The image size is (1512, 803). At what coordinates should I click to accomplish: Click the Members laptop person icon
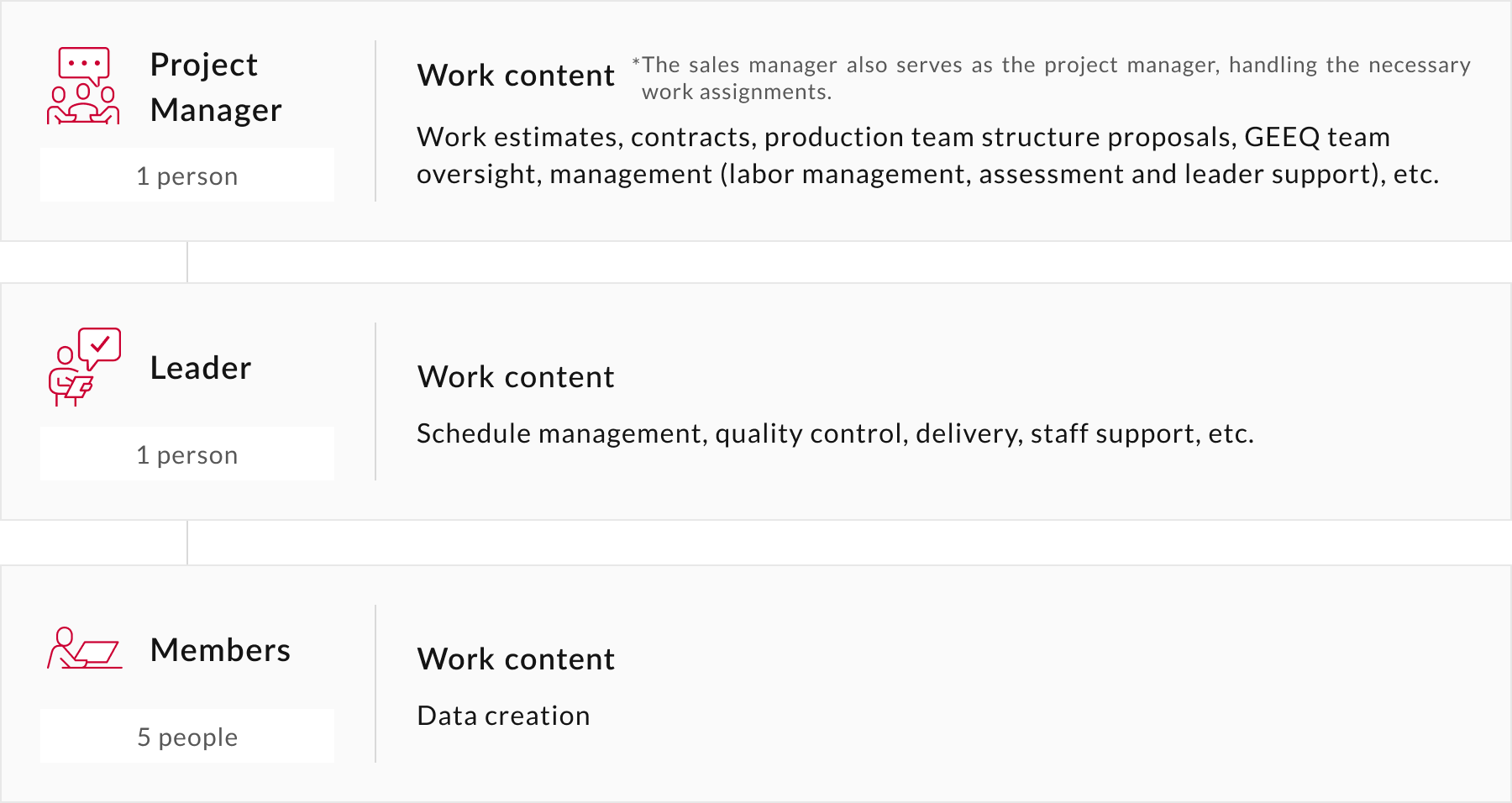[x=84, y=648]
